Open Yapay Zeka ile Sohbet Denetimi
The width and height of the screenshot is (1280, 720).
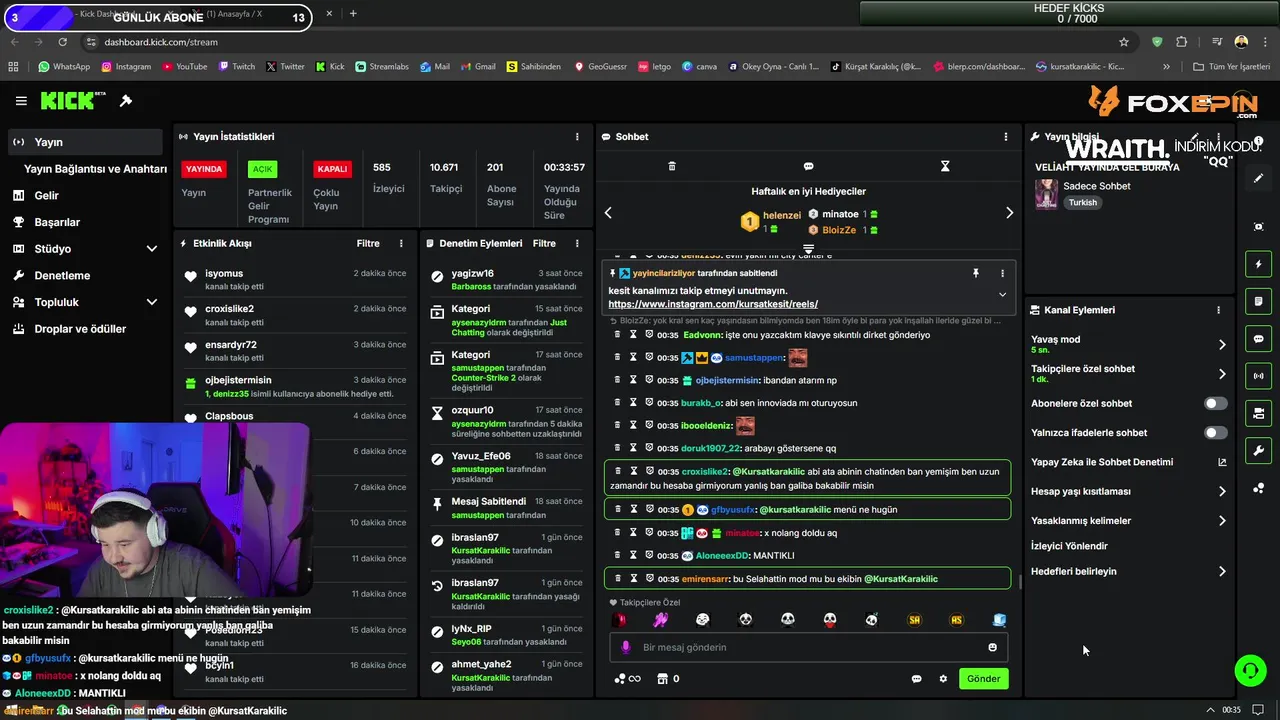[1129, 462]
